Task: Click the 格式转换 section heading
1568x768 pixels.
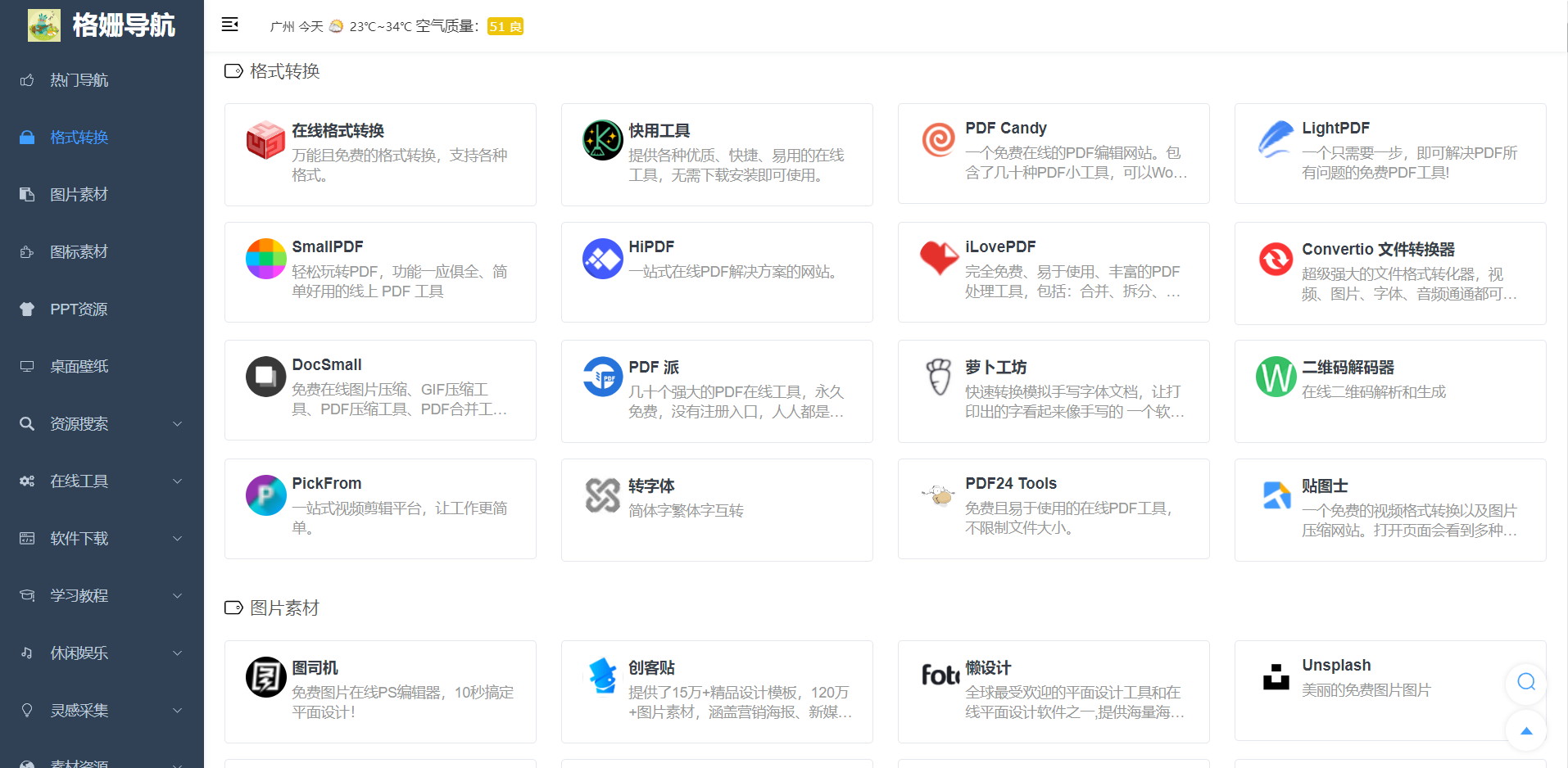Action: click(284, 71)
